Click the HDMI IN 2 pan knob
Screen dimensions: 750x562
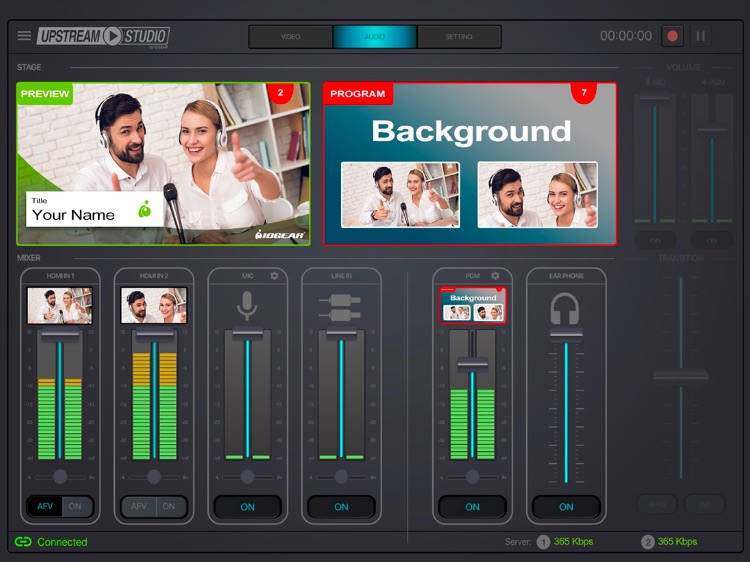pos(154,476)
